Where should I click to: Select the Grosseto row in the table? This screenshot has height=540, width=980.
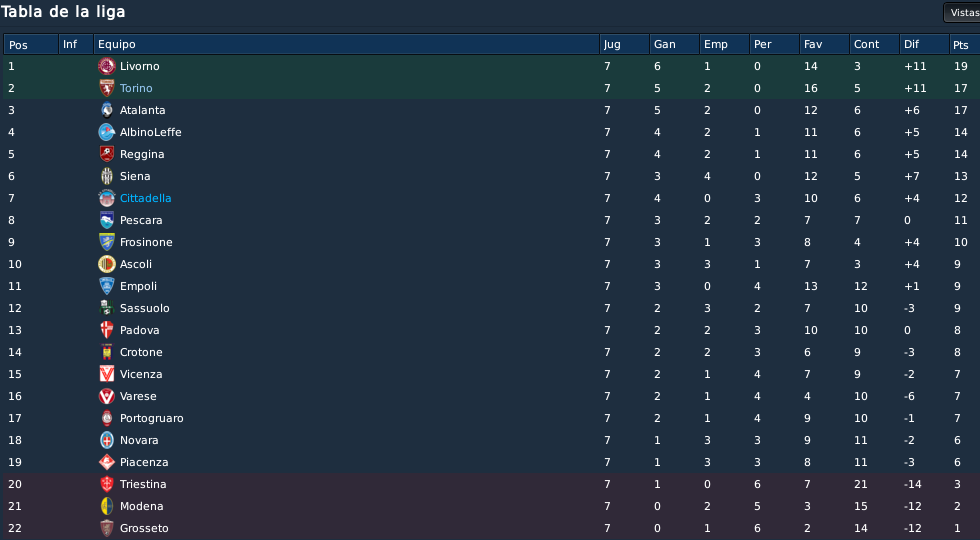tap(490, 528)
